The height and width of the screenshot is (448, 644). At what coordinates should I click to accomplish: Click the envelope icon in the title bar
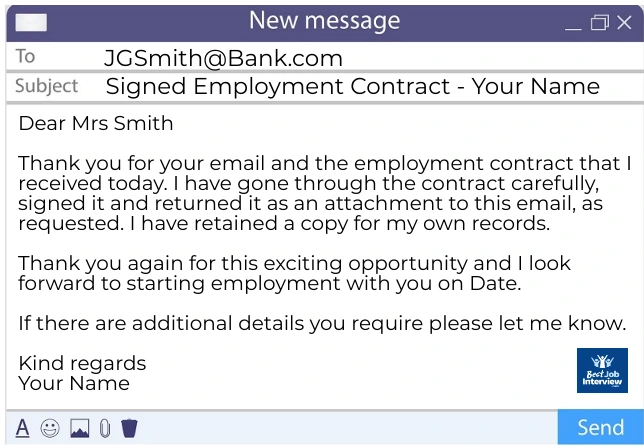coord(31,22)
